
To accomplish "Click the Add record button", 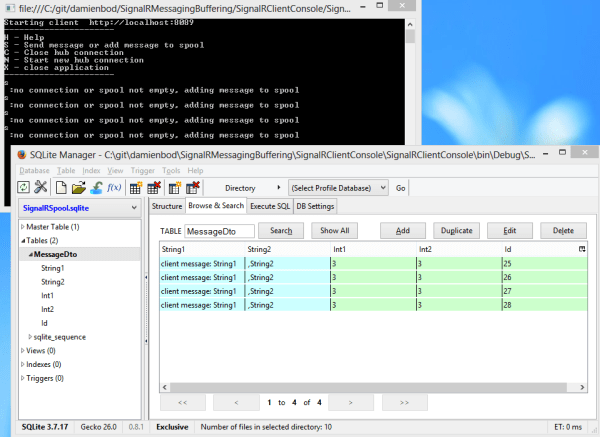I will tap(403, 230).
